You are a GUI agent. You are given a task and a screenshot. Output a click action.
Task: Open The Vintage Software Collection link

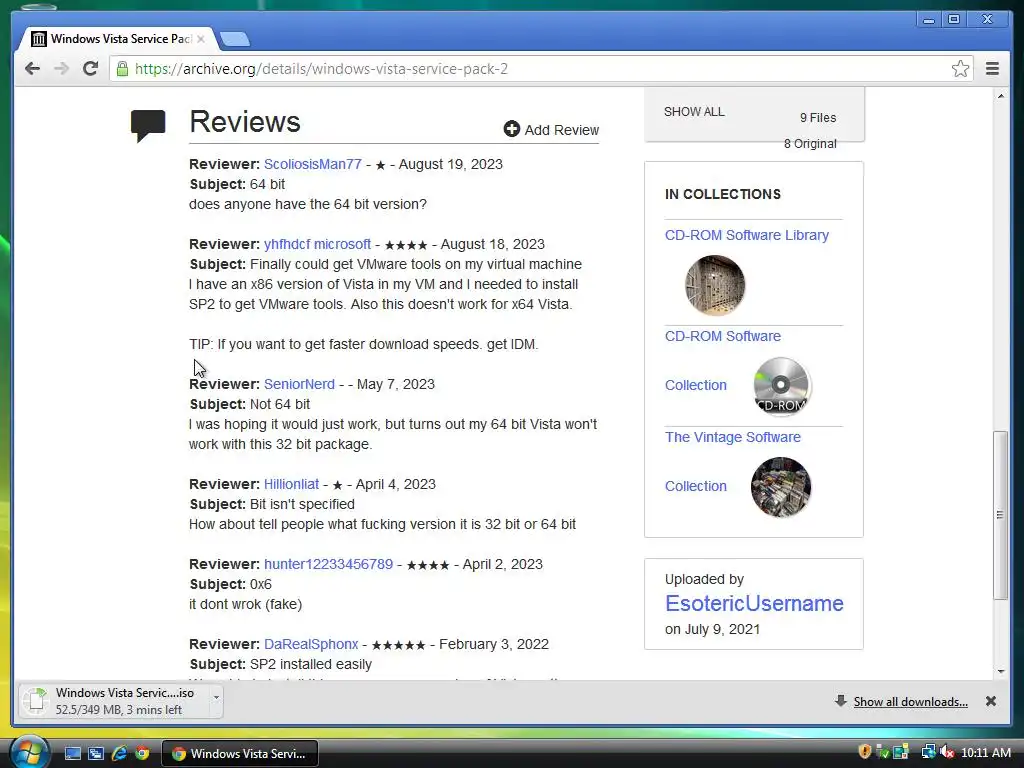pyautogui.click(x=733, y=437)
